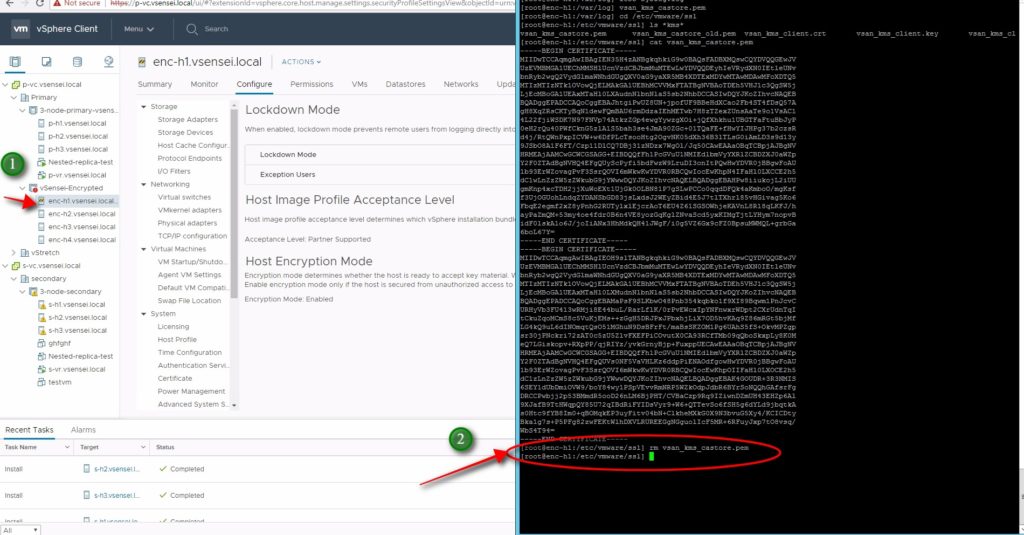Open the Networking inventory view icon
This screenshot has width=1024, height=535.
[x=110, y=61]
